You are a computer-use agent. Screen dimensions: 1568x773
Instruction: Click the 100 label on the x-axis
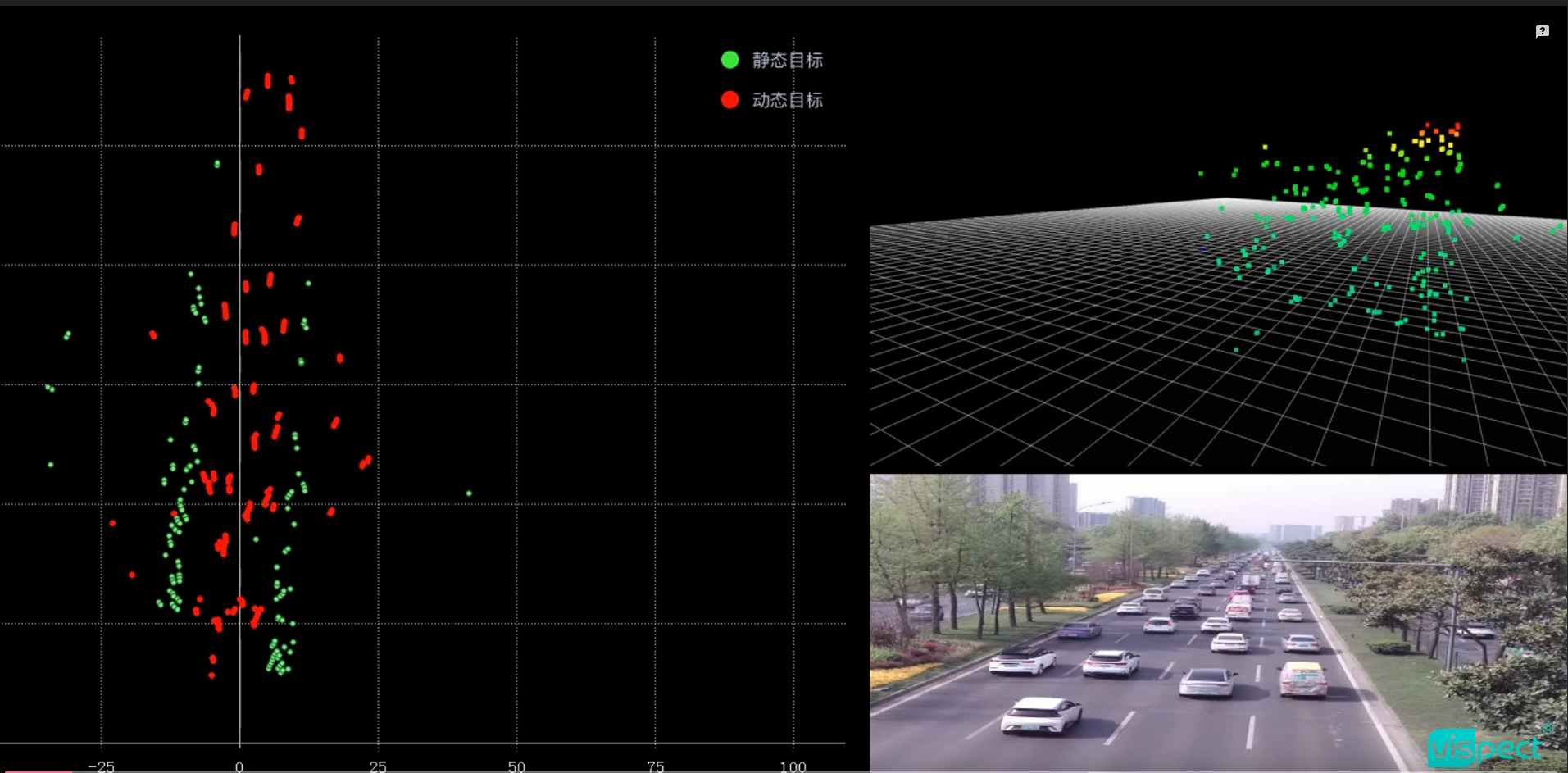(793, 766)
